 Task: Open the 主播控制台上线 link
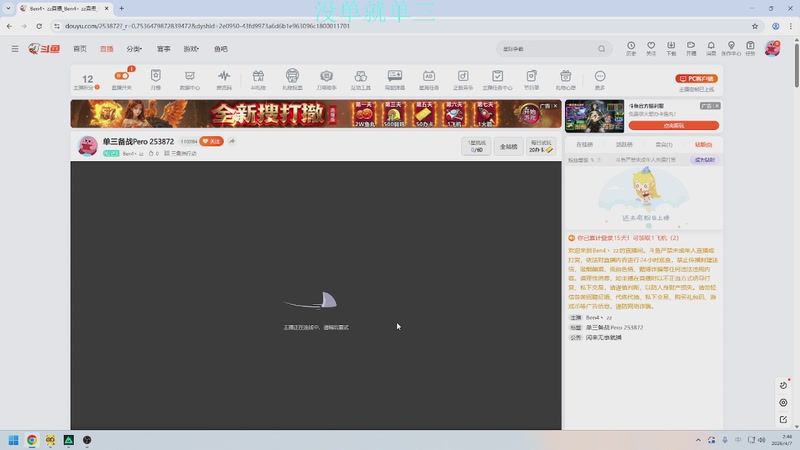[696, 89]
